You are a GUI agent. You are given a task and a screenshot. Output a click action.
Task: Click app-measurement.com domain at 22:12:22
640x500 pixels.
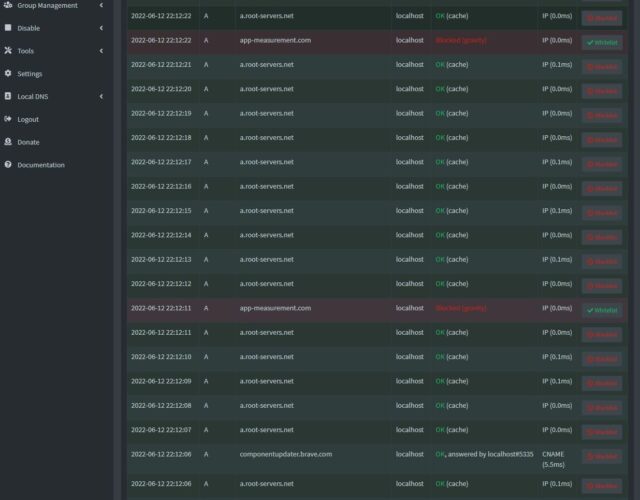(275, 40)
